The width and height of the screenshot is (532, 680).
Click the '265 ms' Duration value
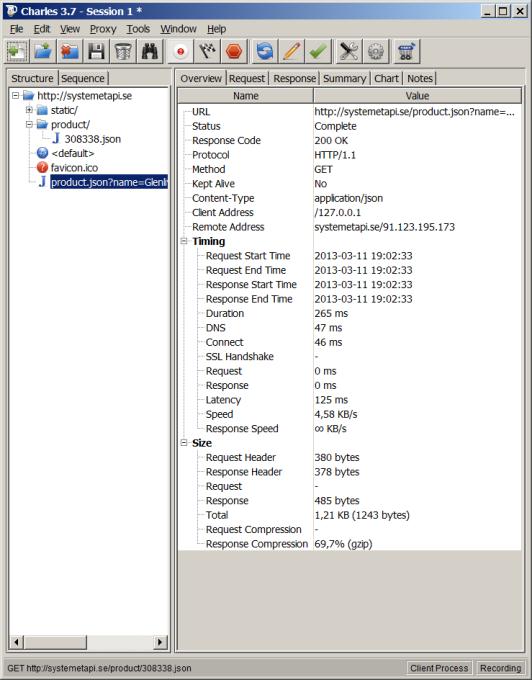(x=331, y=314)
